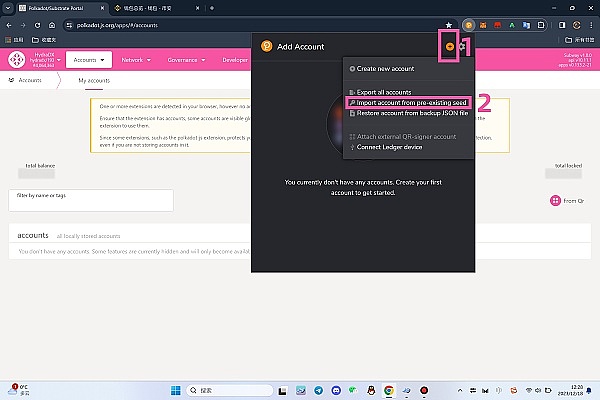Click the Polkadot logo beside Add Account
600x400 pixels.
click(x=266, y=46)
